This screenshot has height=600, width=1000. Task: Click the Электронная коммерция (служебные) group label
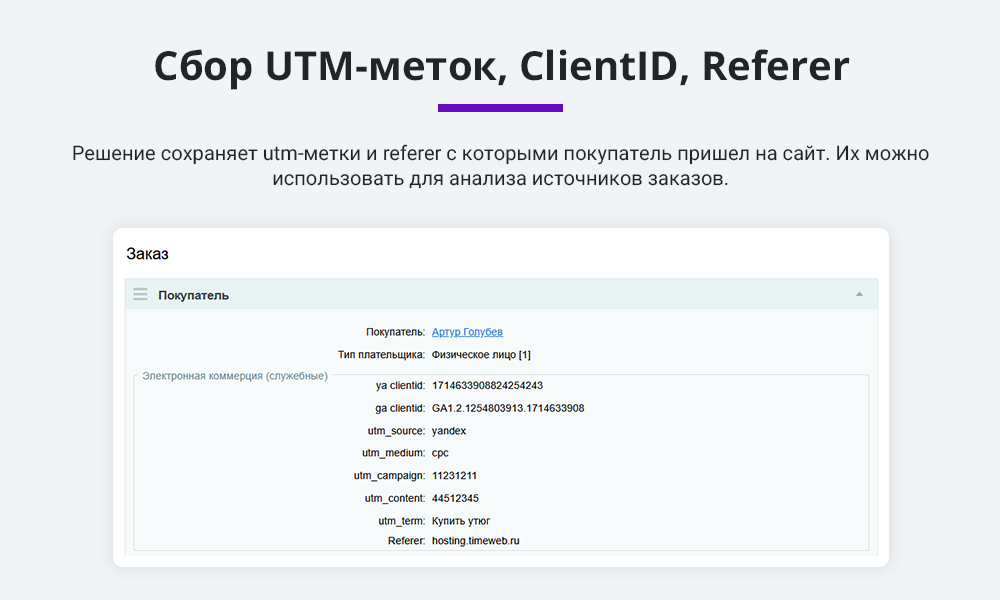coord(234,376)
